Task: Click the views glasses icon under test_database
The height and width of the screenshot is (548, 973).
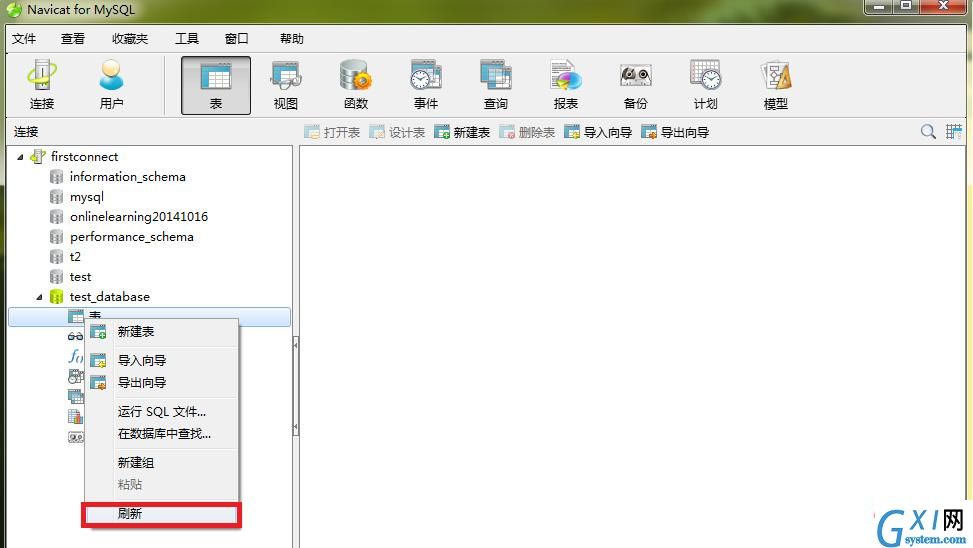Action: 75,336
